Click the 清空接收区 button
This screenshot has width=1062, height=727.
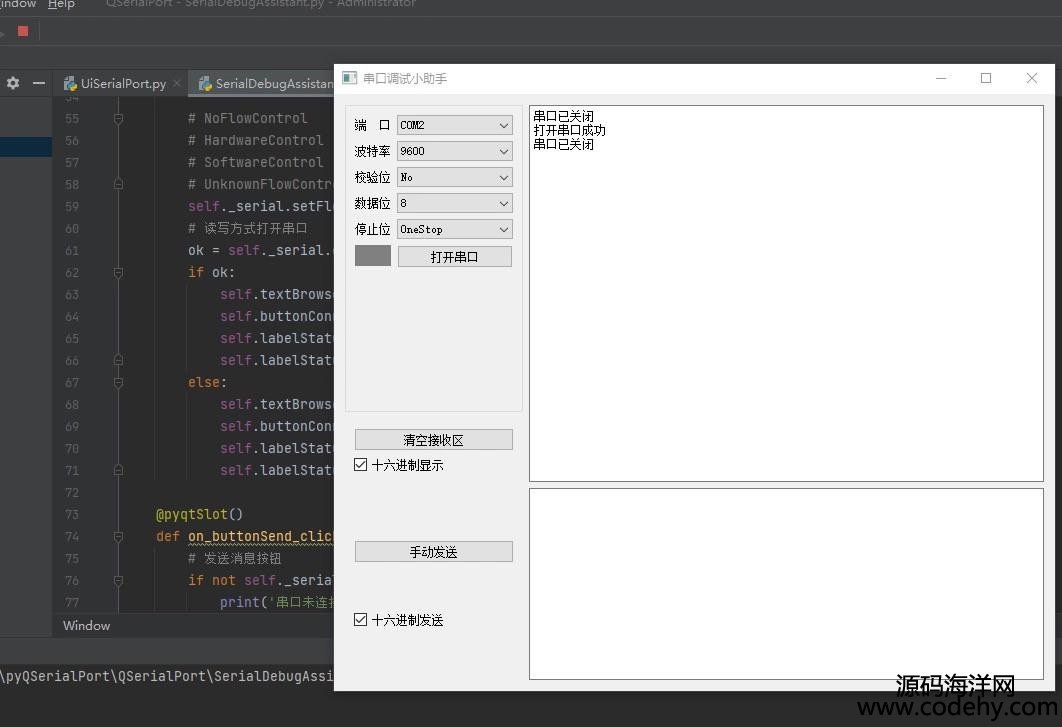[433, 440]
